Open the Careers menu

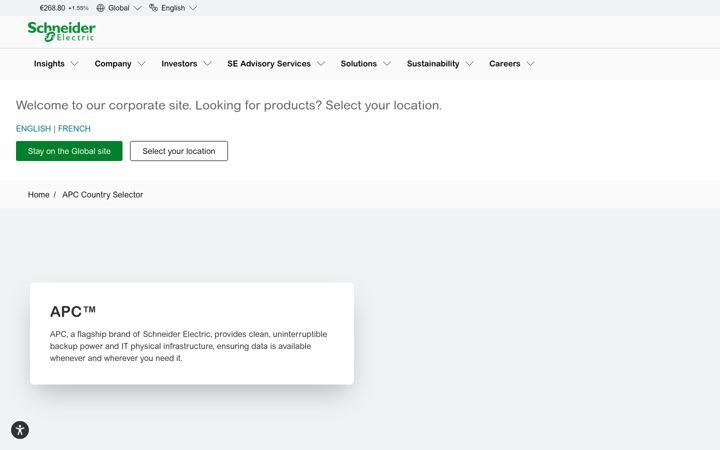pyautogui.click(x=505, y=64)
